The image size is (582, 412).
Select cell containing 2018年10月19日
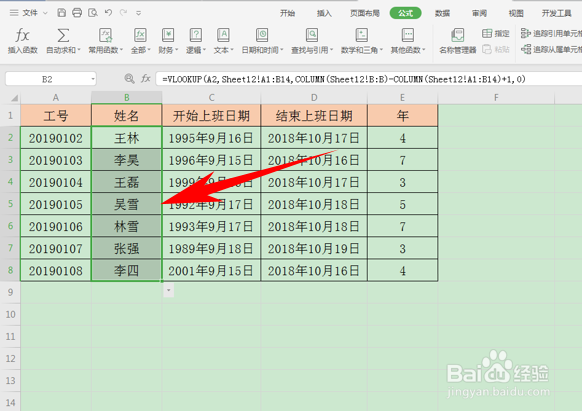pos(314,248)
